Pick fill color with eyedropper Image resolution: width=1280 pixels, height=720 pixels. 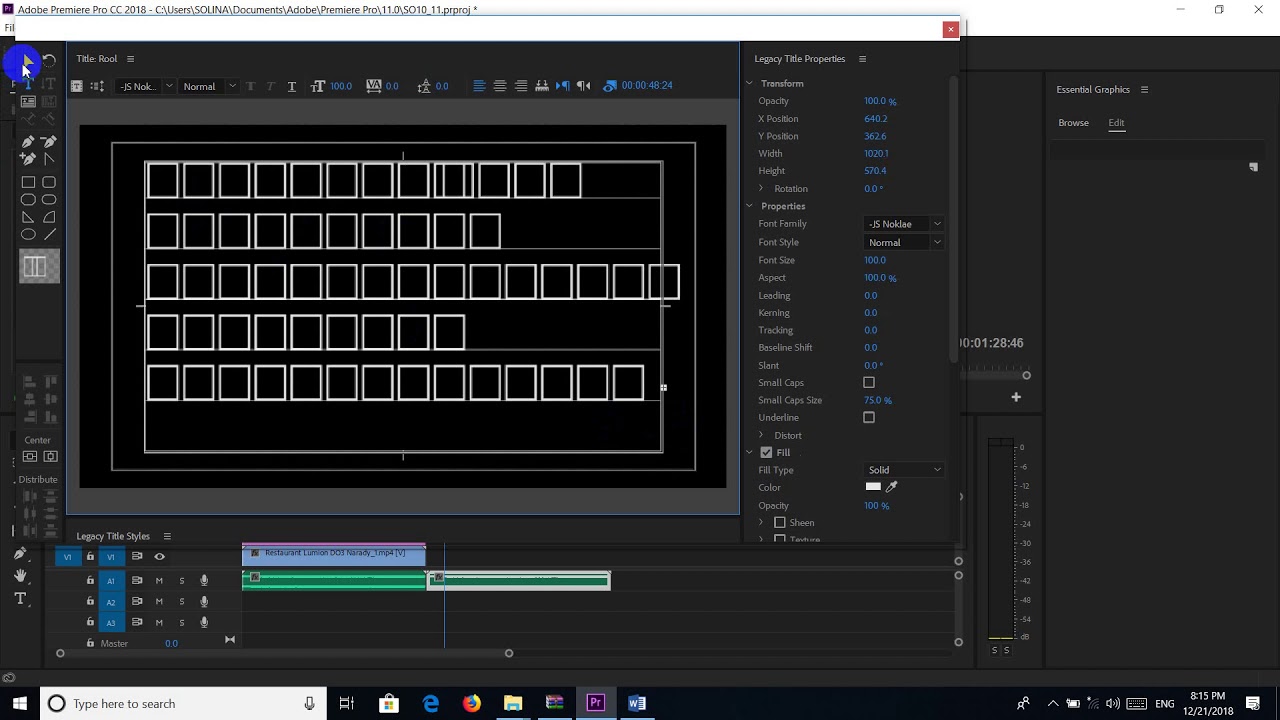(892, 487)
